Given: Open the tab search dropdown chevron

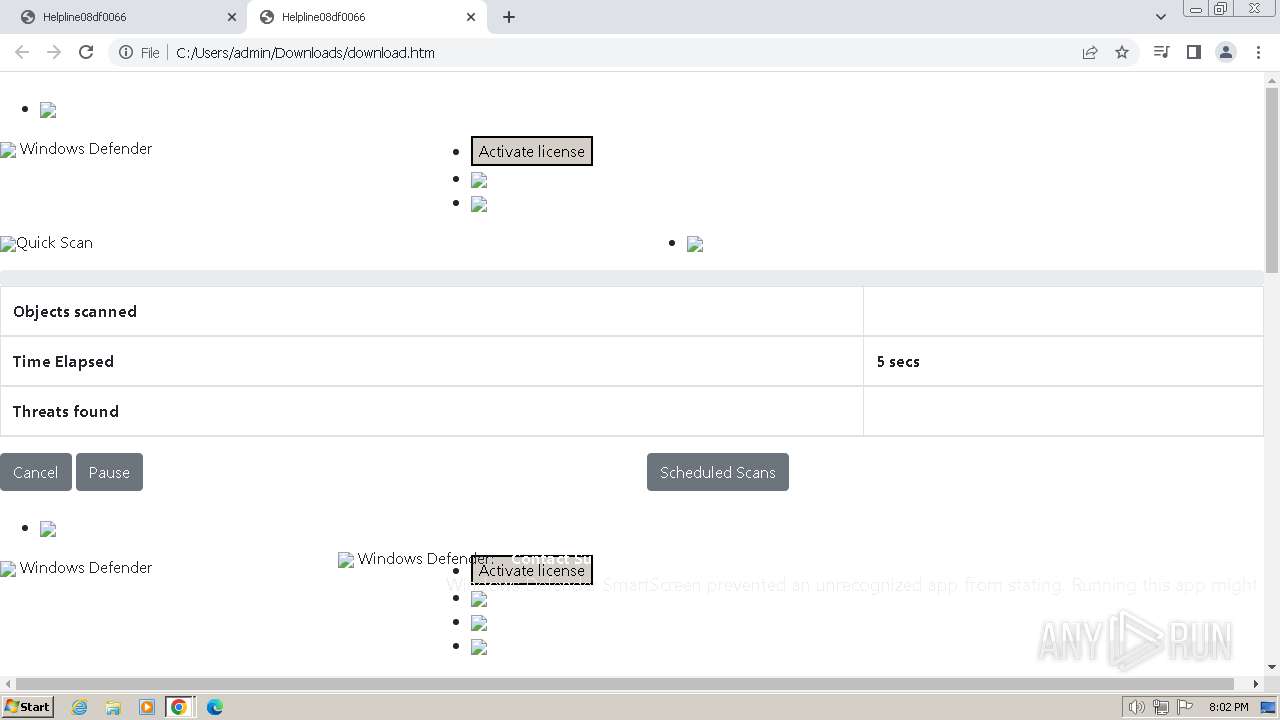Looking at the screenshot, I should [1160, 17].
